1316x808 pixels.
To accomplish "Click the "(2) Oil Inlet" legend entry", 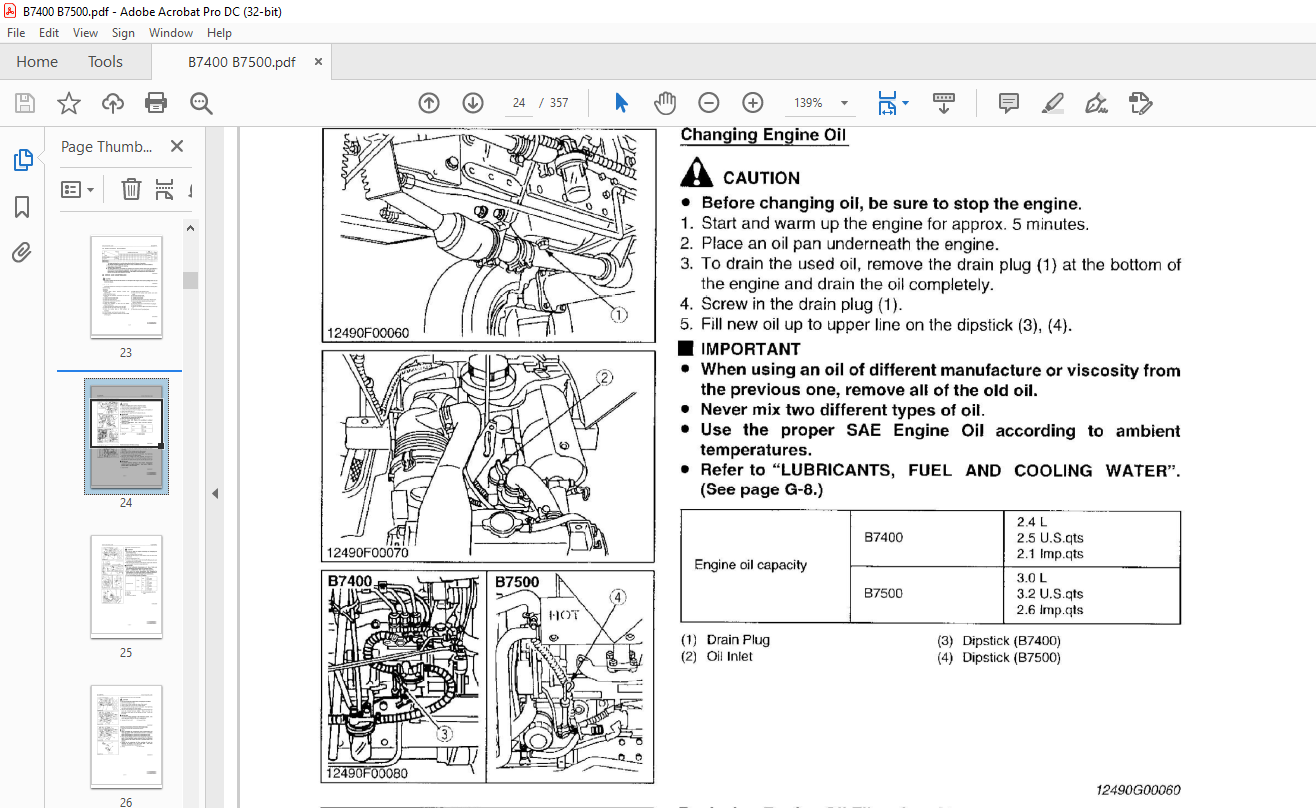I will coord(717,657).
